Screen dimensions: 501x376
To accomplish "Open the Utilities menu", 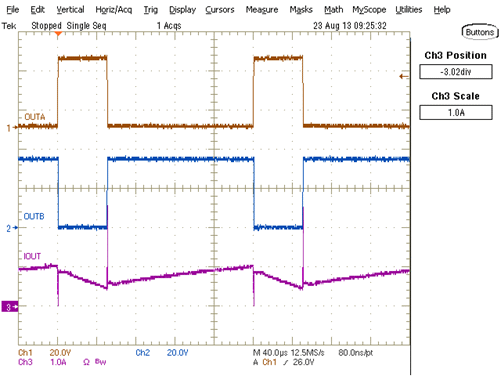I will click(409, 10).
